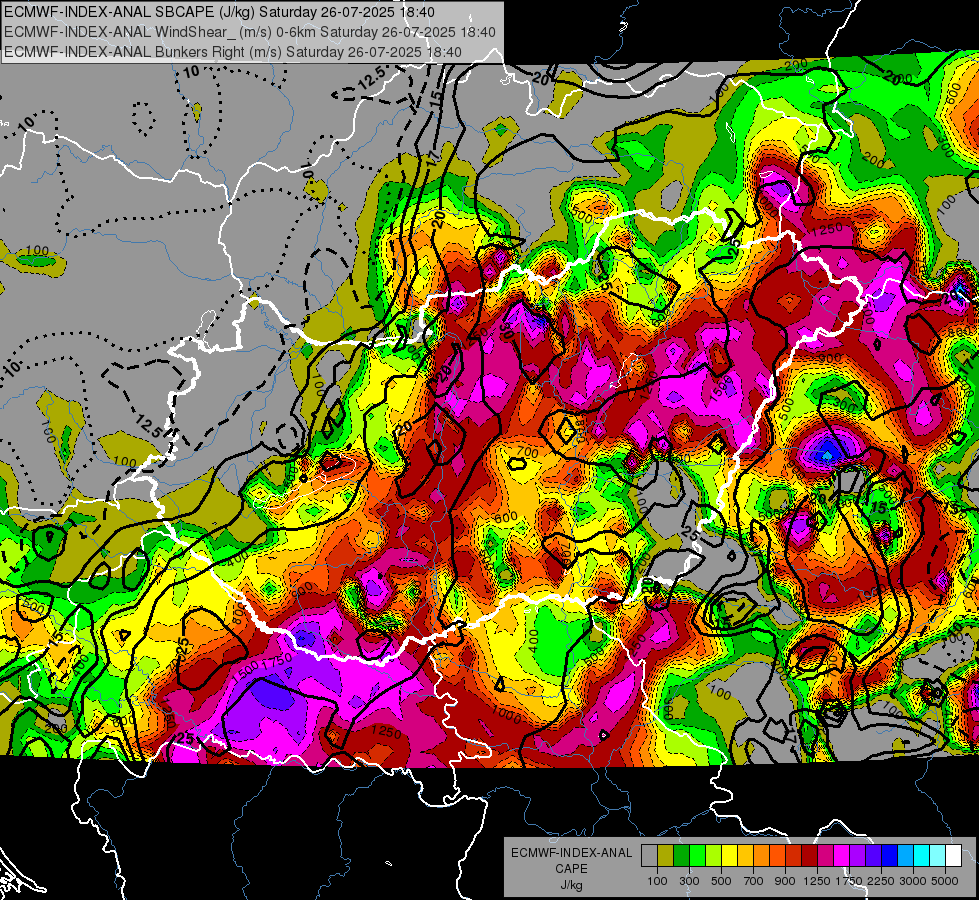The width and height of the screenshot is (979, 900).
Task: Click the 100 tick label in the legend
Action: 657,881
